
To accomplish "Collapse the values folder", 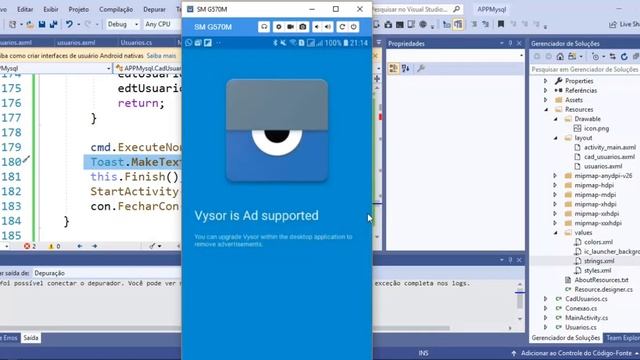I will 556,233.
